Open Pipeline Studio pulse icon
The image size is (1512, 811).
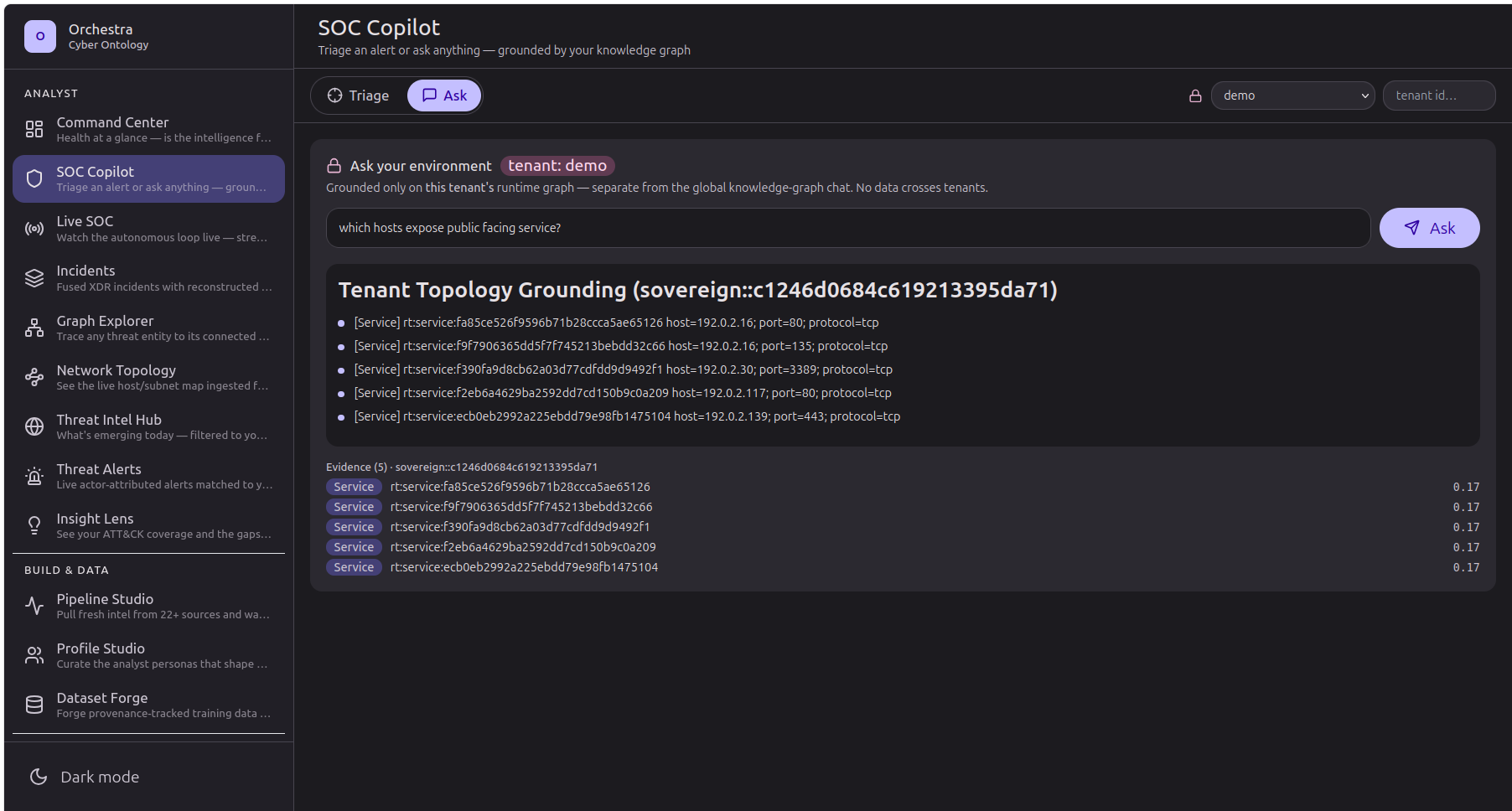pyautogui.click(x=34, y=606)
